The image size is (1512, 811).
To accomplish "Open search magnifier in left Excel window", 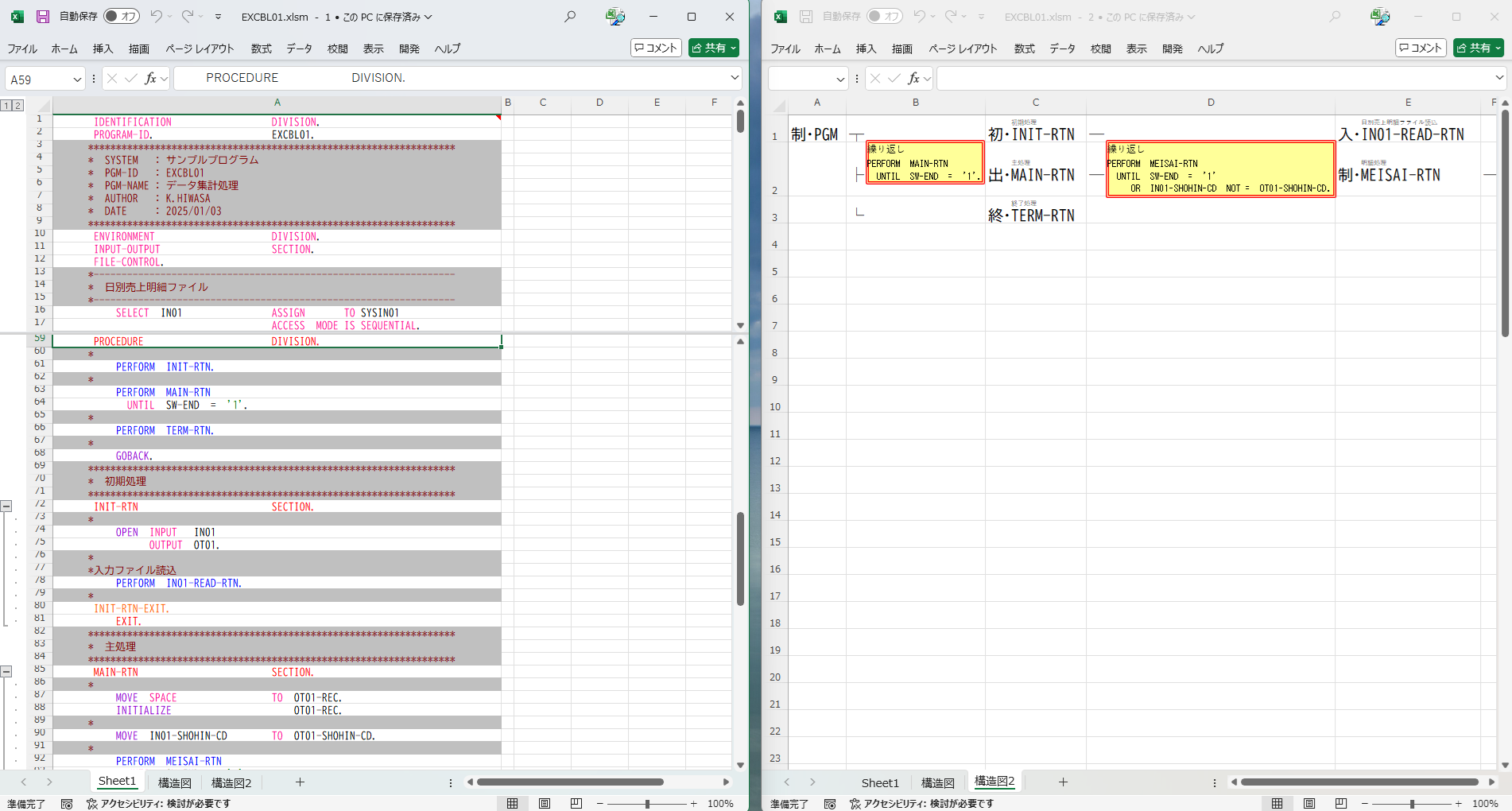I will [x=570, y=17].
